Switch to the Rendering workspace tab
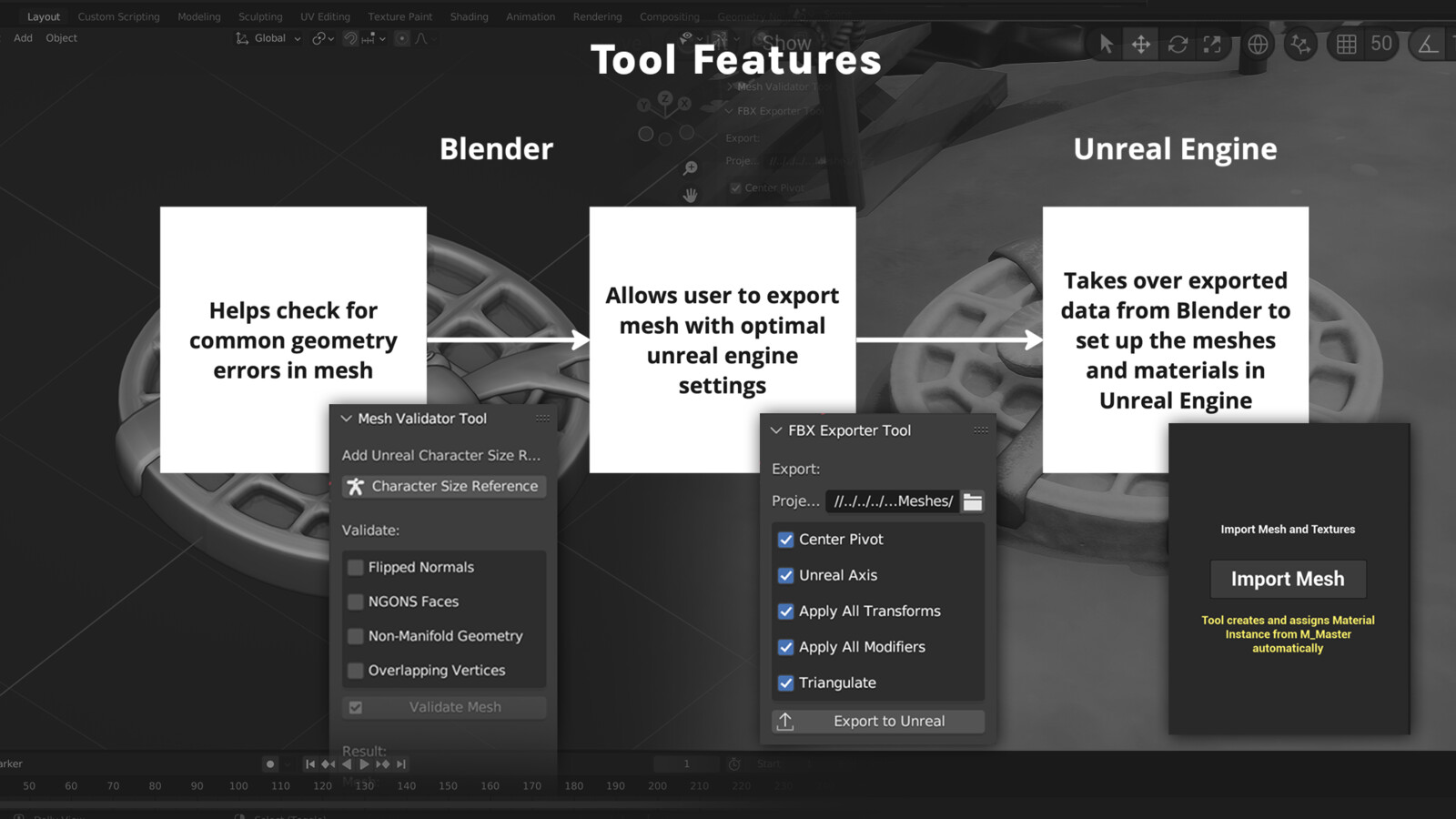The width and height of the screenshot is (1456, 819). pos(598,16)
